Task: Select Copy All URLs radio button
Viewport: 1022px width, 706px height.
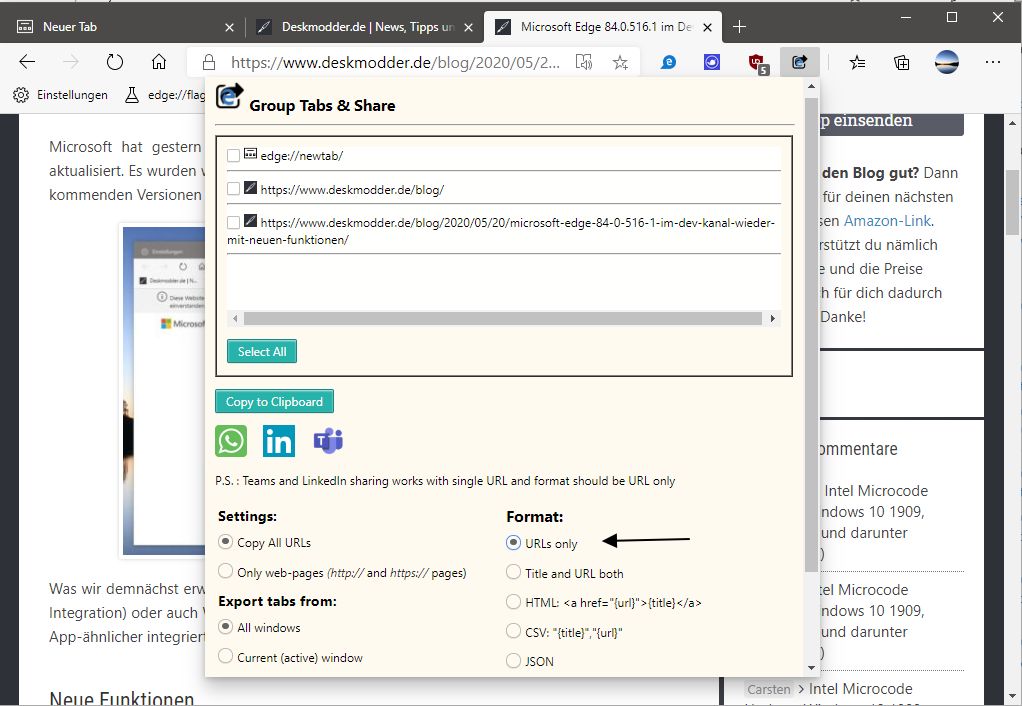Action: 226,542
